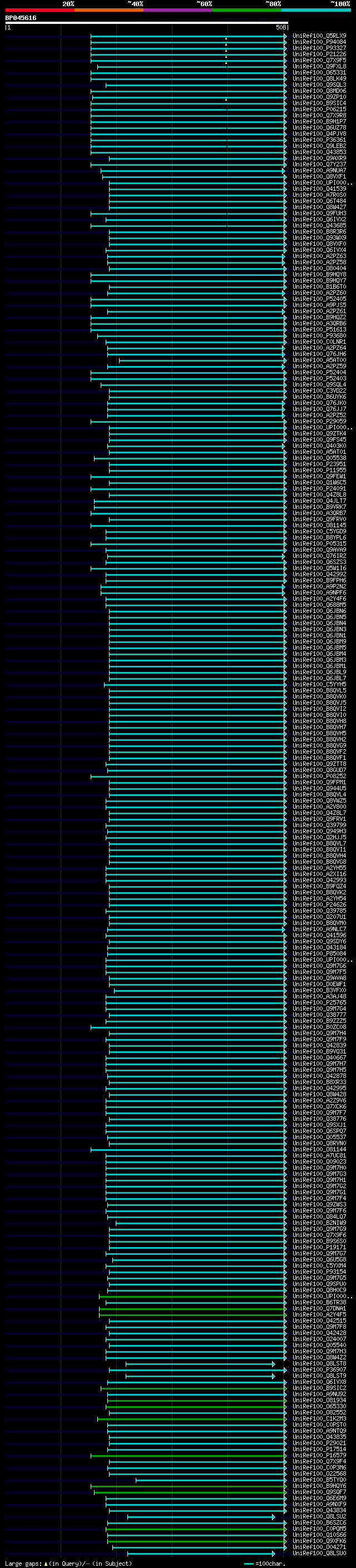Click the yellow gap marker on the UniRef100_Q5RLX9 row
The height and width of the screenshot is (1568, 356).
point(226,38)
